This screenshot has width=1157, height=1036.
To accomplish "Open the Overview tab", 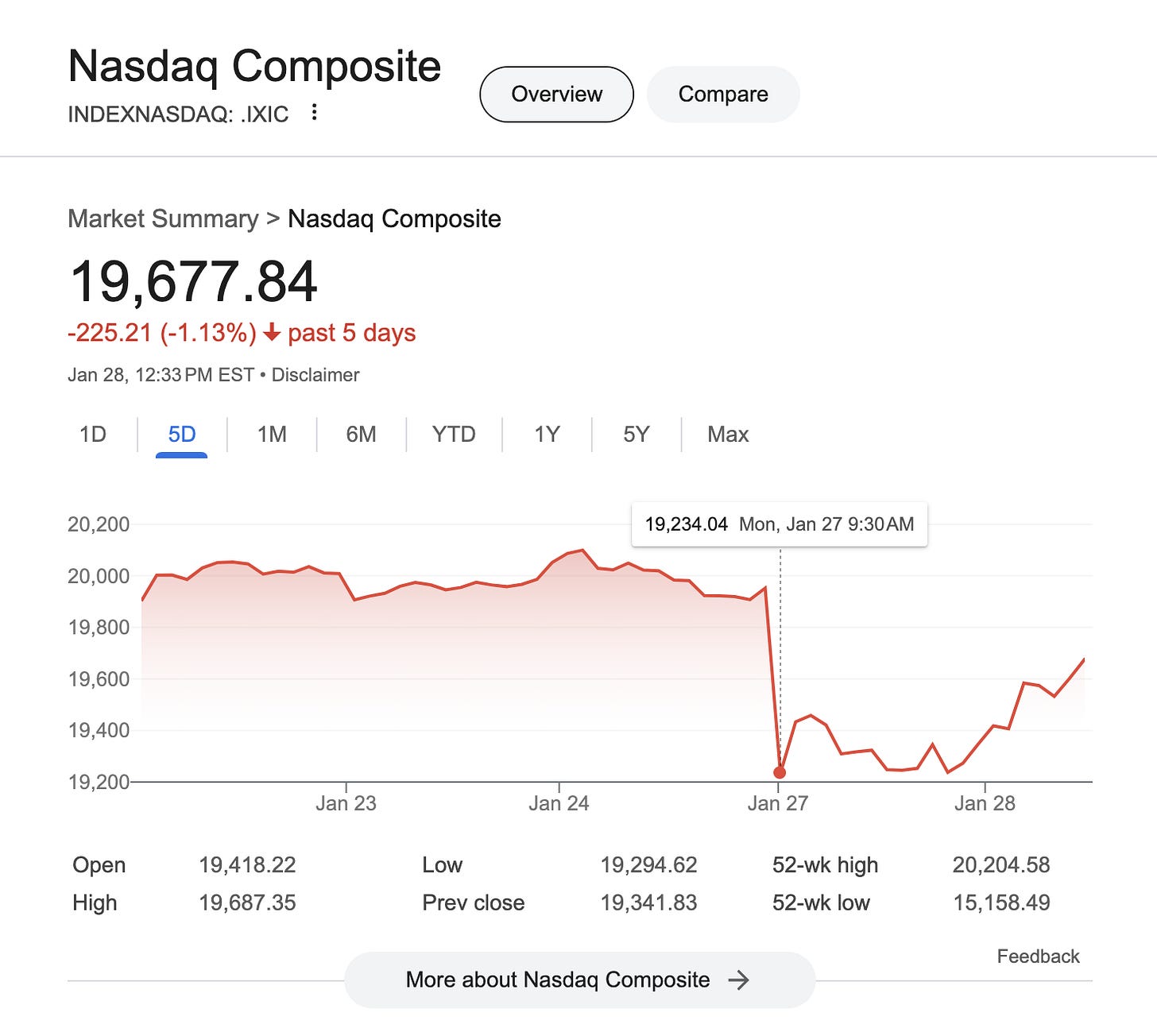I will [x=556, y=94].
